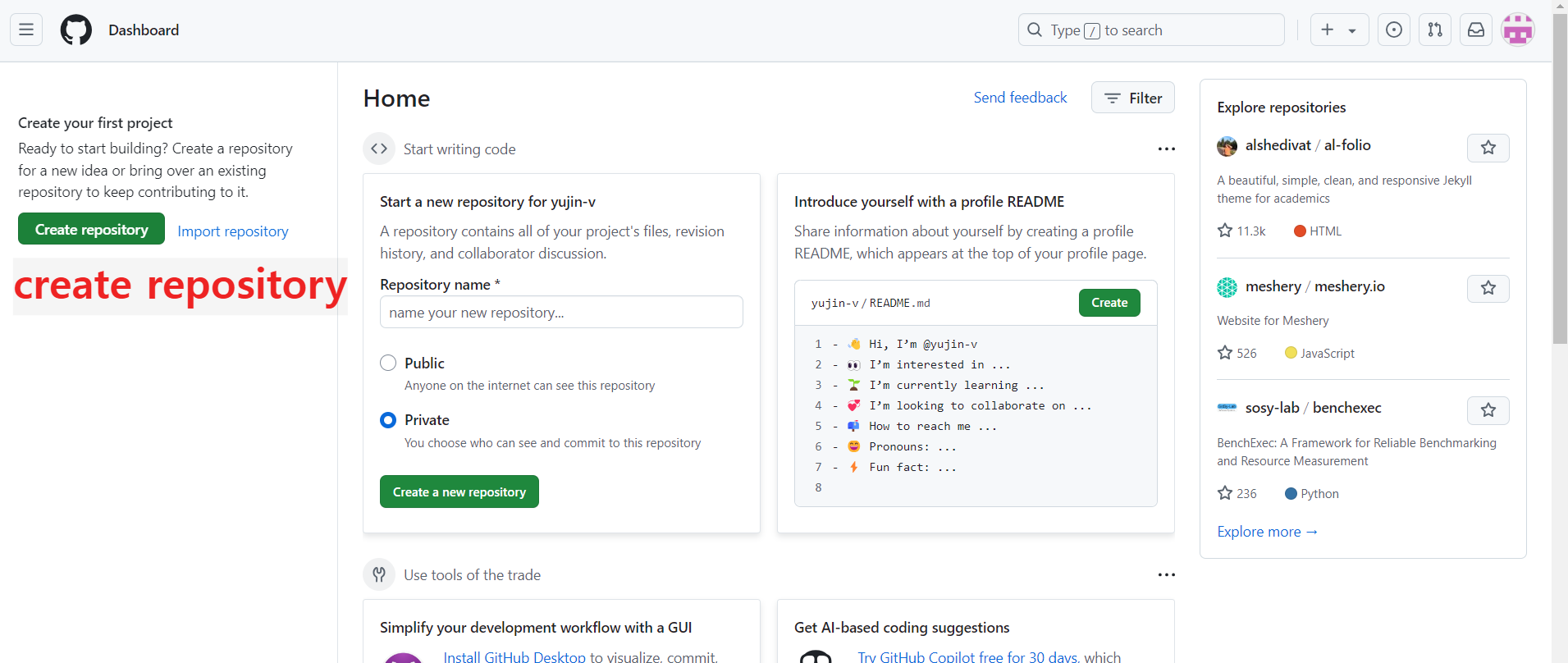Click the sosy-lab avatar icon
Image resolution: width=1568 pixels, height=663 pixels.
click(1227, 408)
